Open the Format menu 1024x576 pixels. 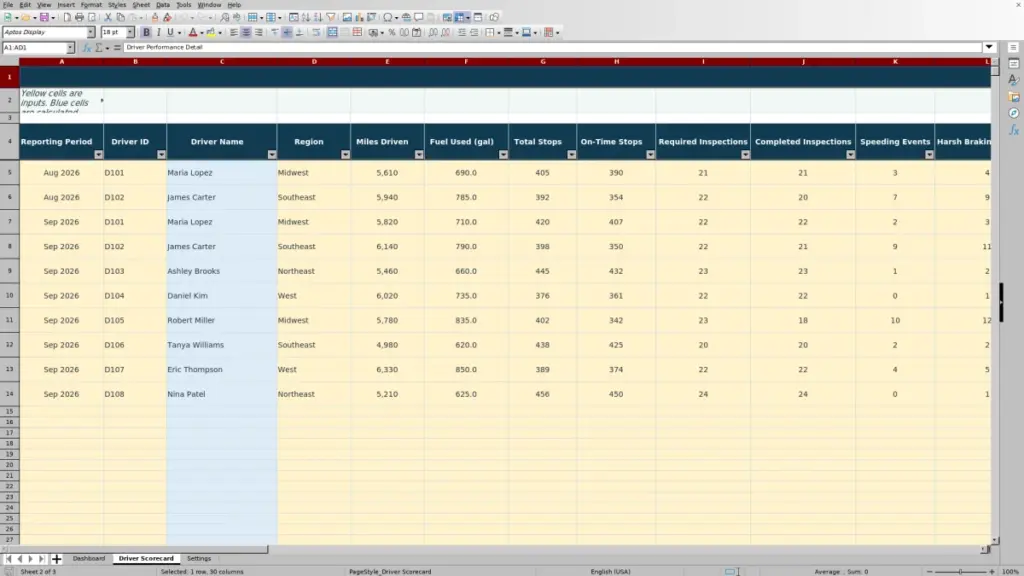click(91, 5)
